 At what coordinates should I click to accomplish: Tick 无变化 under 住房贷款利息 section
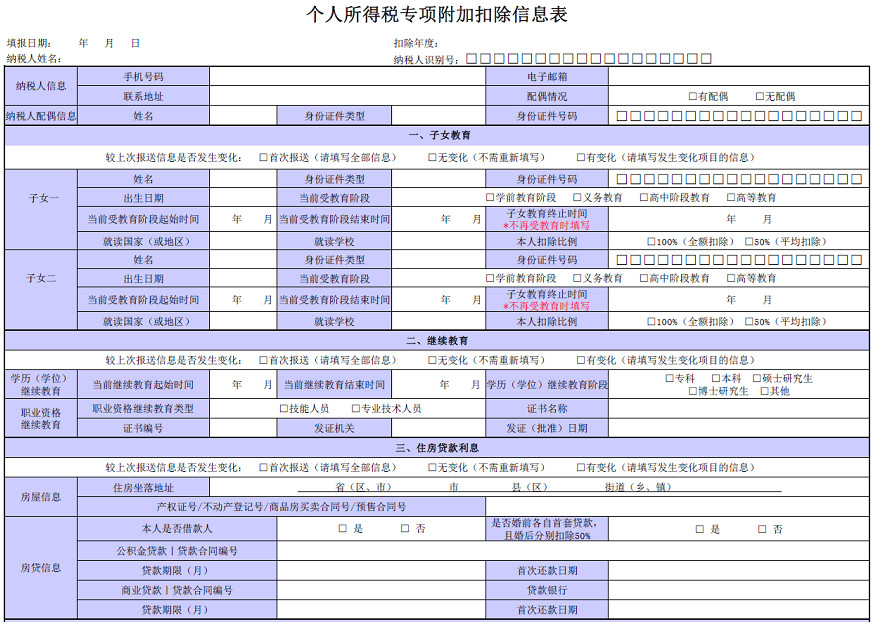tap(432, 468)
